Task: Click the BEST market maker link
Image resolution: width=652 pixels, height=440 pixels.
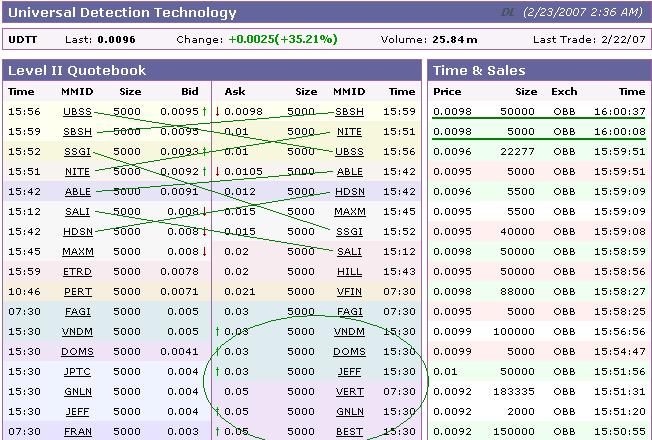Action: pyautogui.click(x=349, y=432)
